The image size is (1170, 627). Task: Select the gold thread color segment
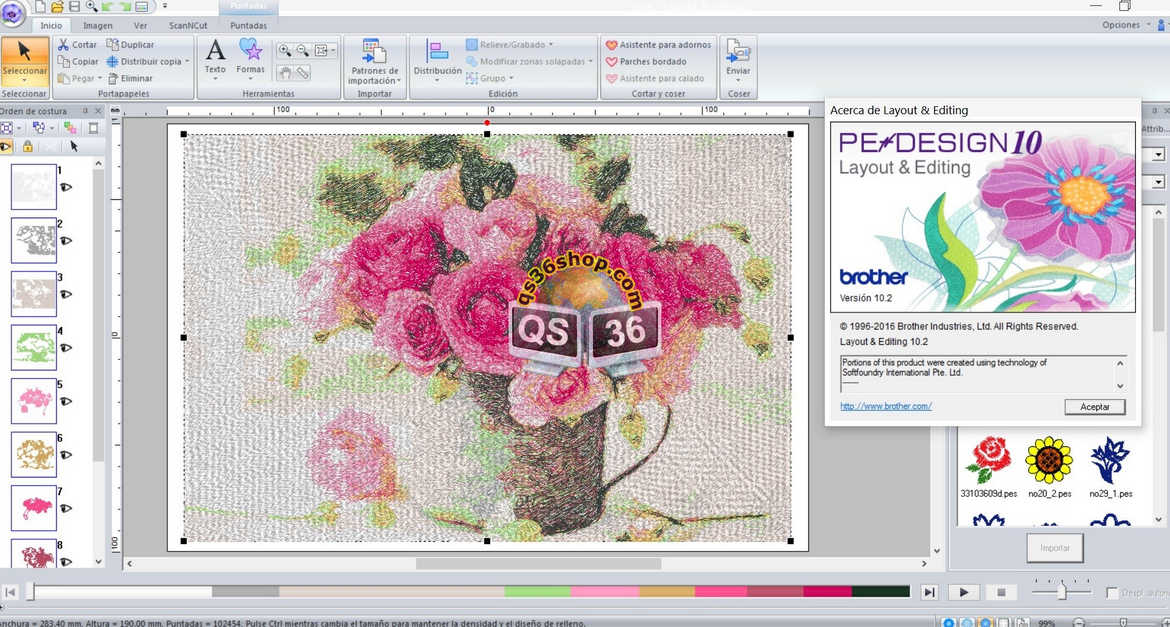point(667,592)
